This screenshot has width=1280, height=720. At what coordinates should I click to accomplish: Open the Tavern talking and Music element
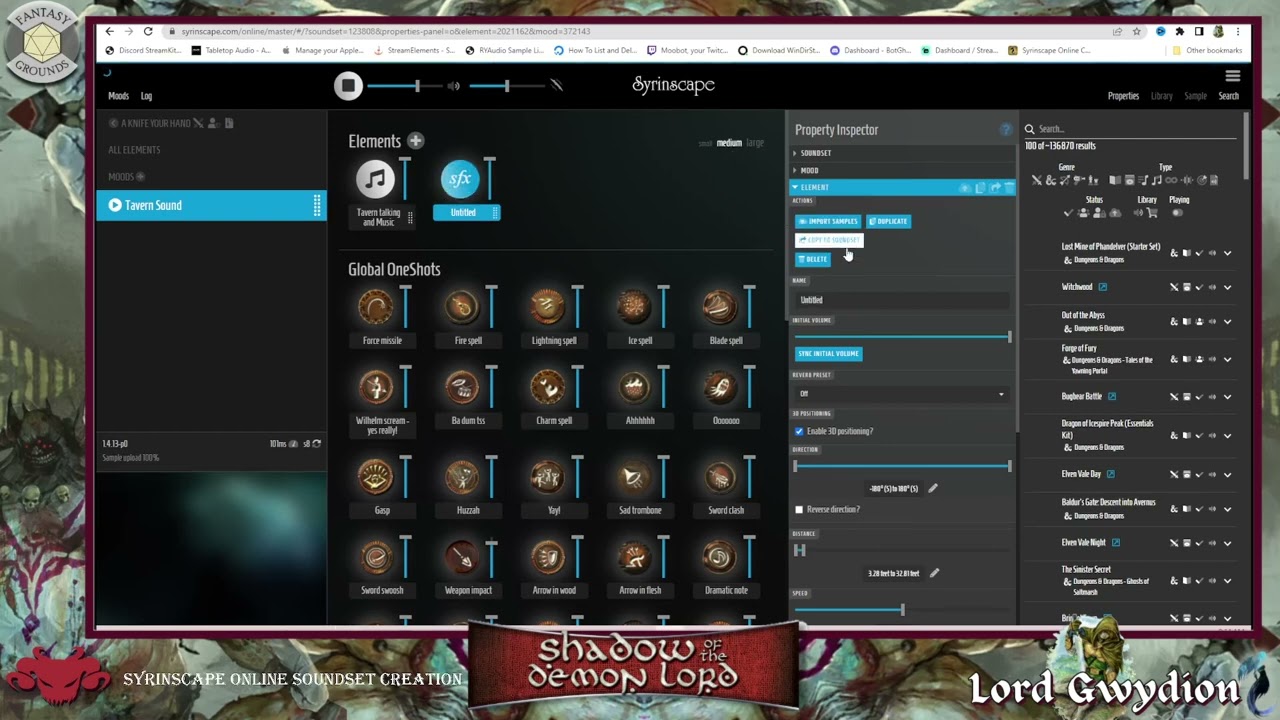(376, 180)
